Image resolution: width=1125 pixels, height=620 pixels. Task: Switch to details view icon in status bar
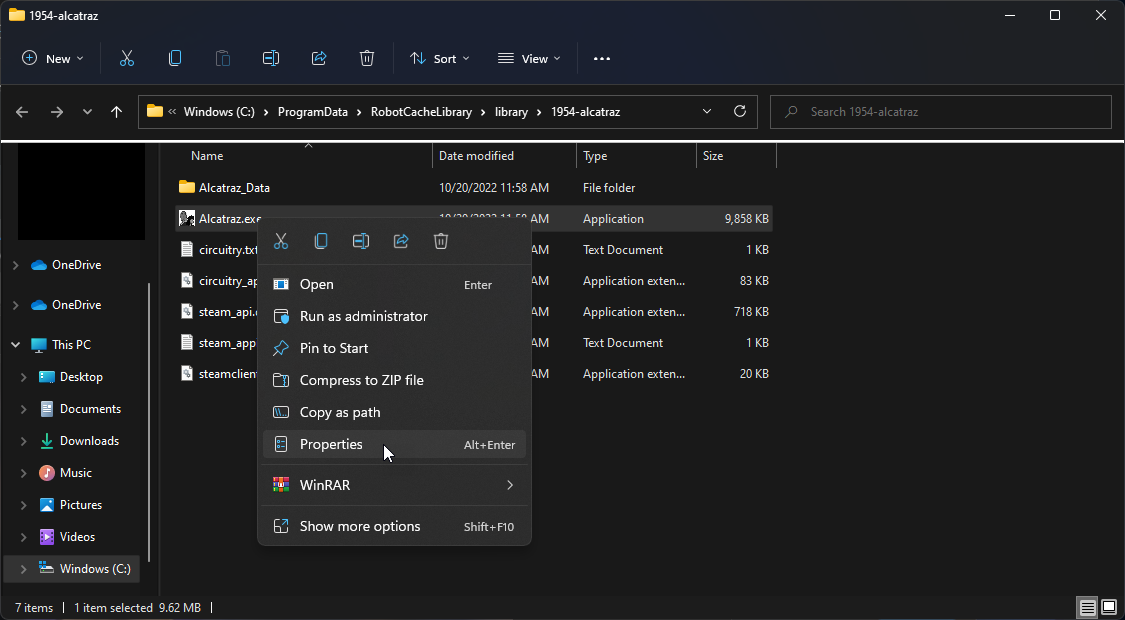(x=1088, y=608)
